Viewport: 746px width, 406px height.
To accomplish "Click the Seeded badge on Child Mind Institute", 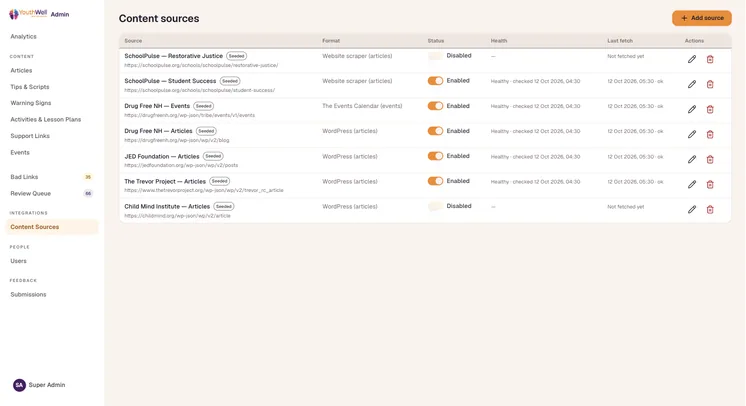I will (224, 207).
